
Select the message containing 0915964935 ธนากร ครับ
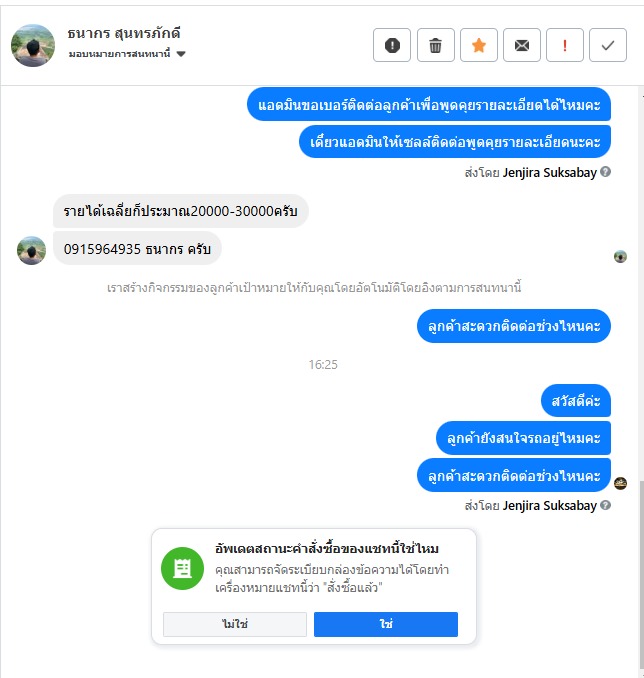[x=137, y=249]
